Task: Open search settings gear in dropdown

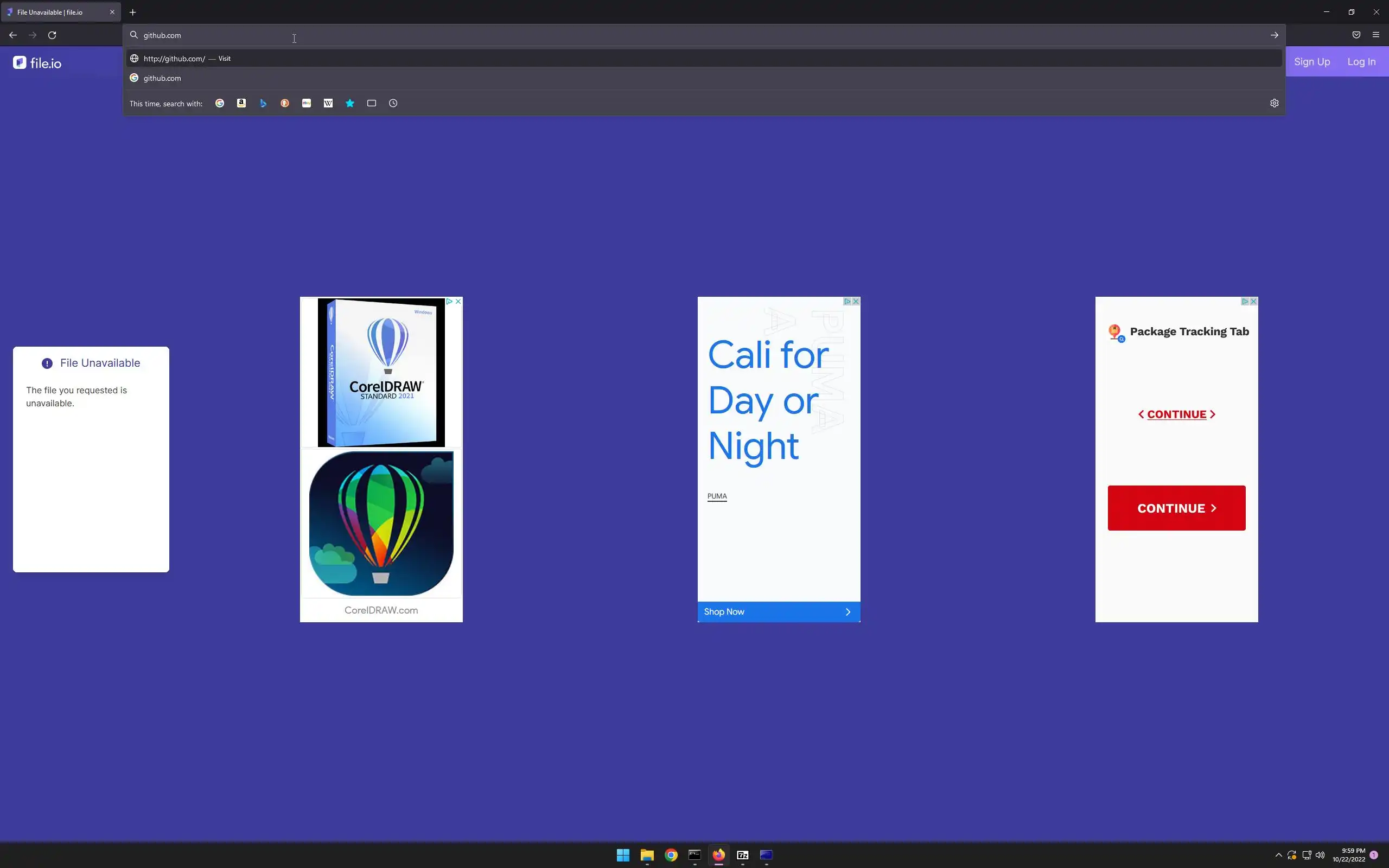Action: click(1274, 103)
